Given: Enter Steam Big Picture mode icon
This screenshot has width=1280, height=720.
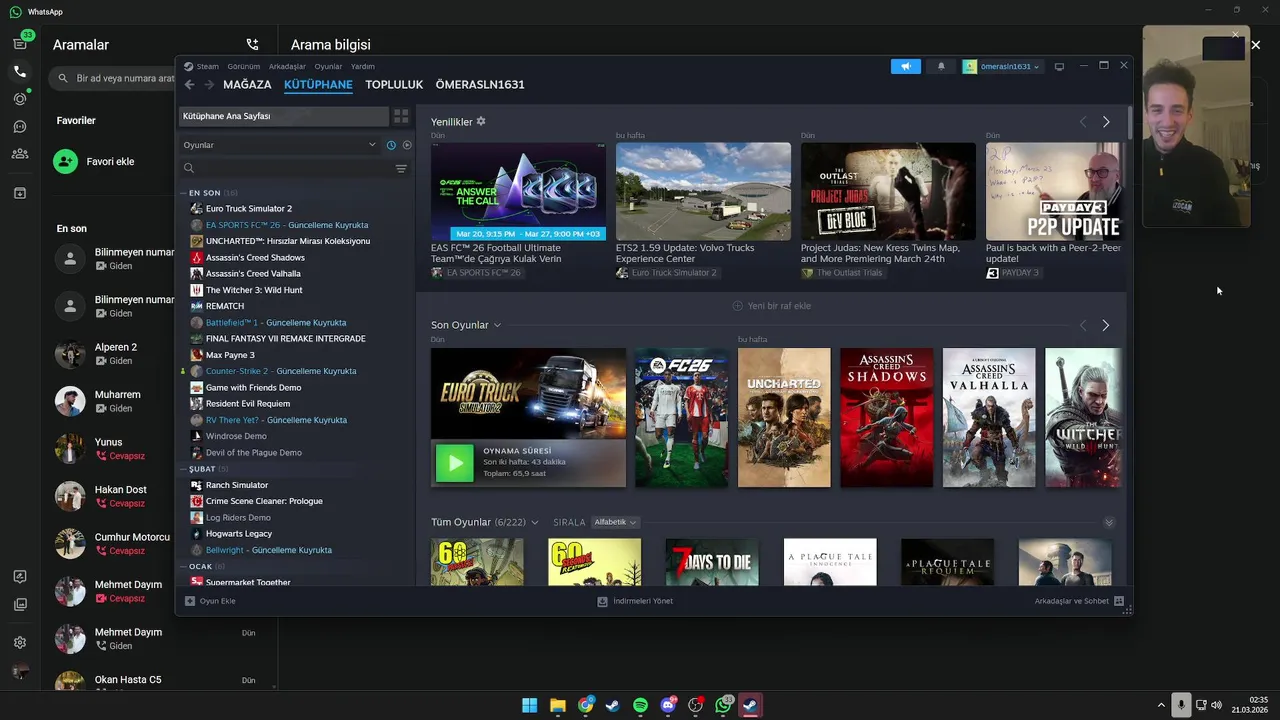Looking at the screenshot, I should click(1059, 67).
